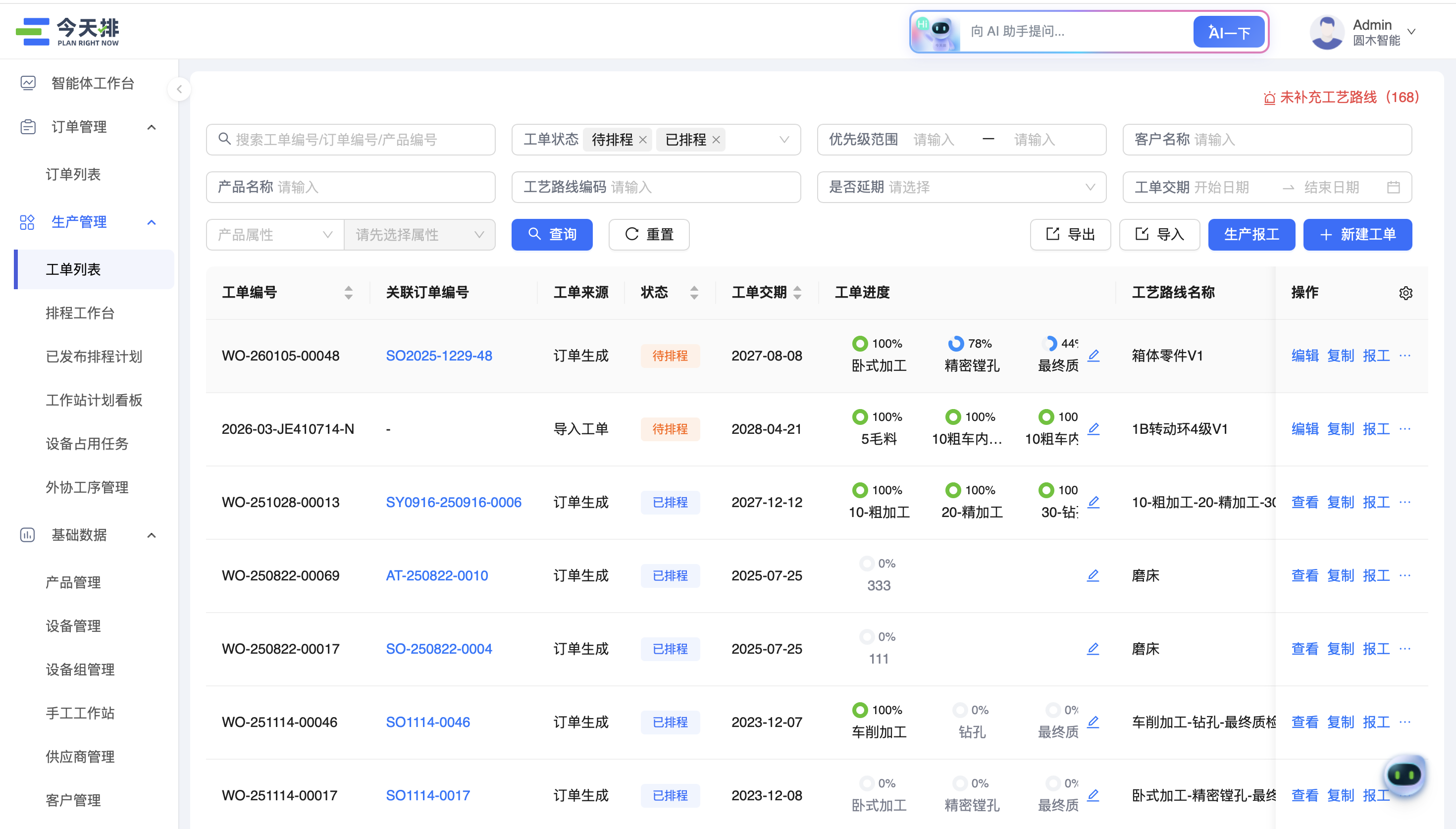
Task: Open 智能体工作台 in sidebar
Action: tap(93, 83)
